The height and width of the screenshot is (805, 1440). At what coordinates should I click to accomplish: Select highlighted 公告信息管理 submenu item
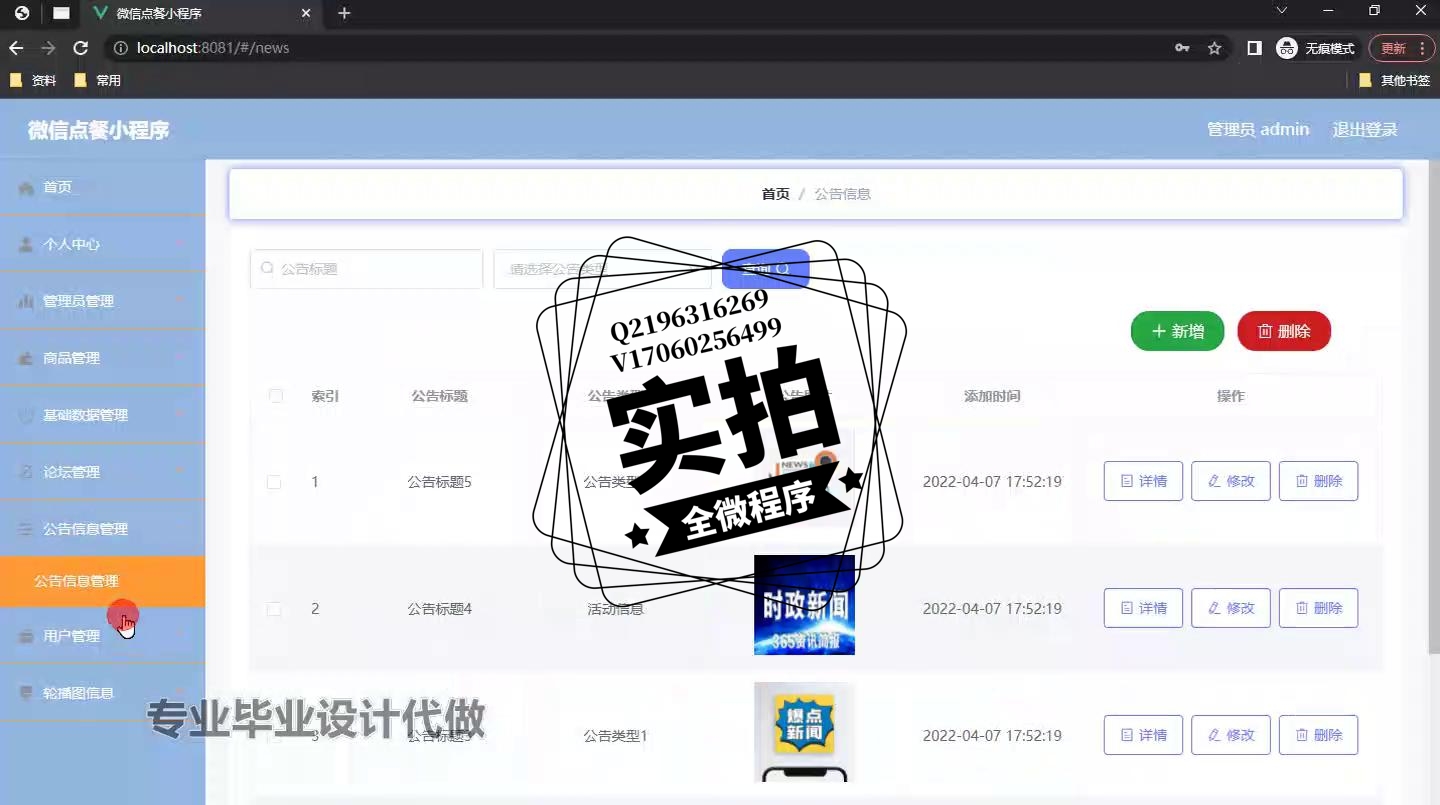(102, 581)
